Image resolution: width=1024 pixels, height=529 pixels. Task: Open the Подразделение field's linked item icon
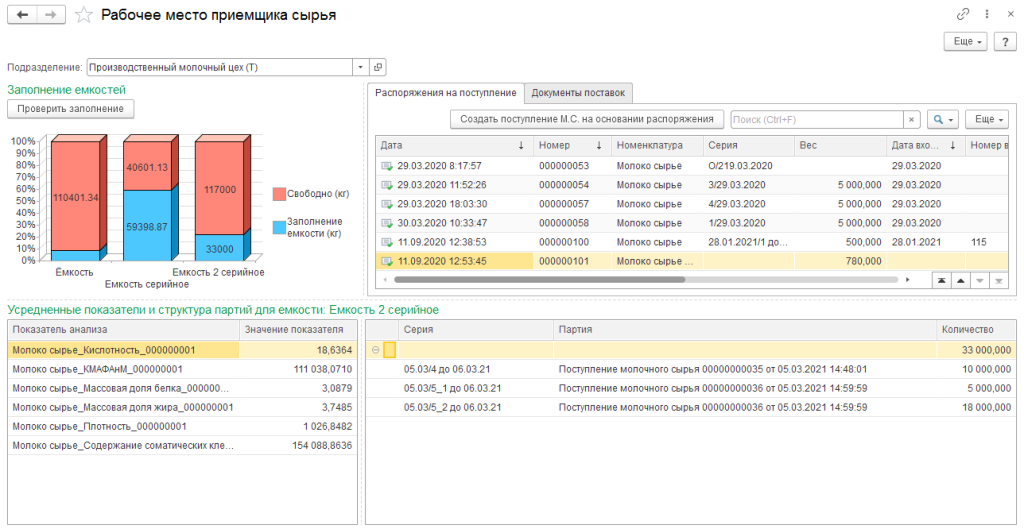click(378, 67)
